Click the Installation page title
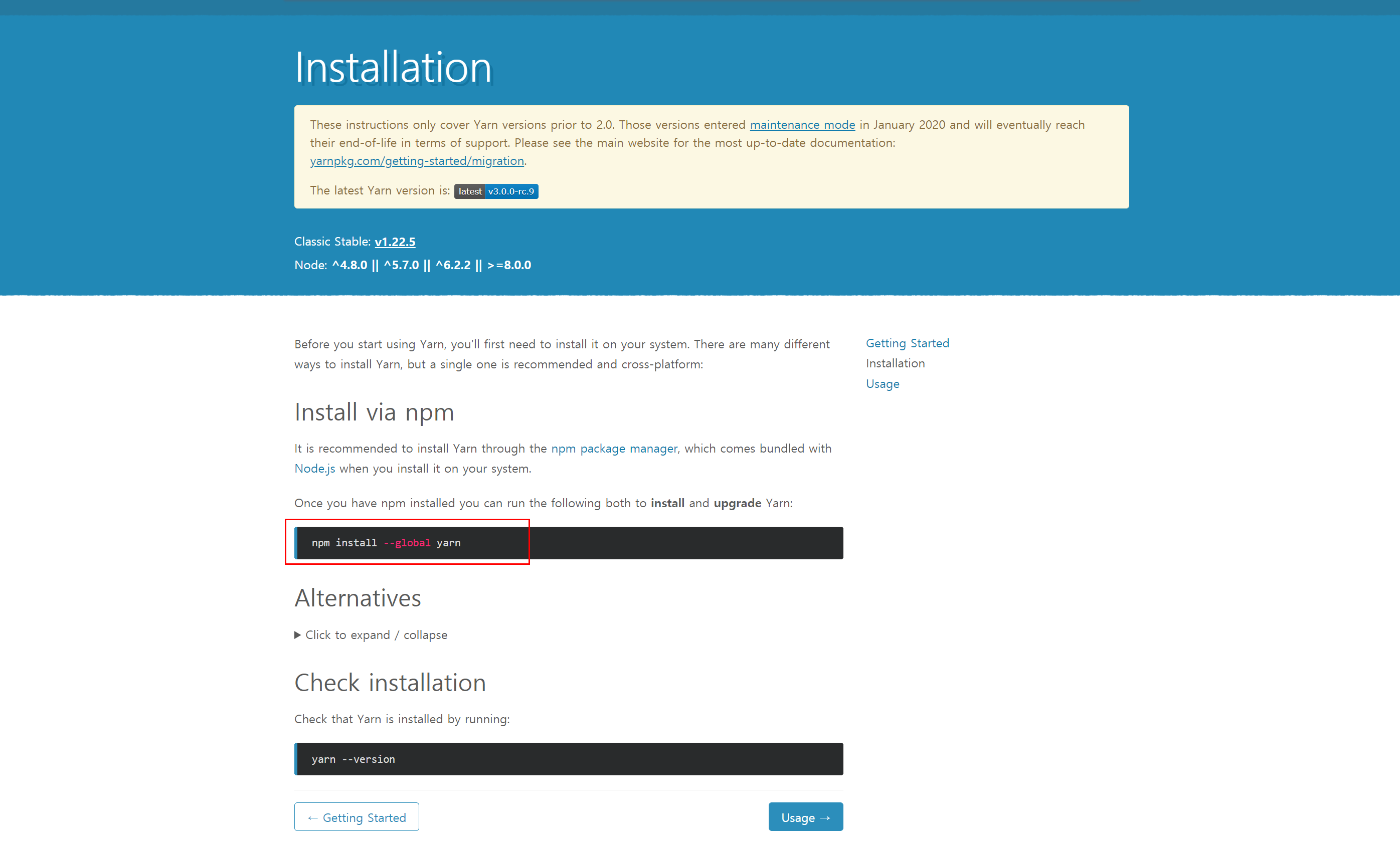This screenshot has height=851, width=1400. (x=393, y=68)
